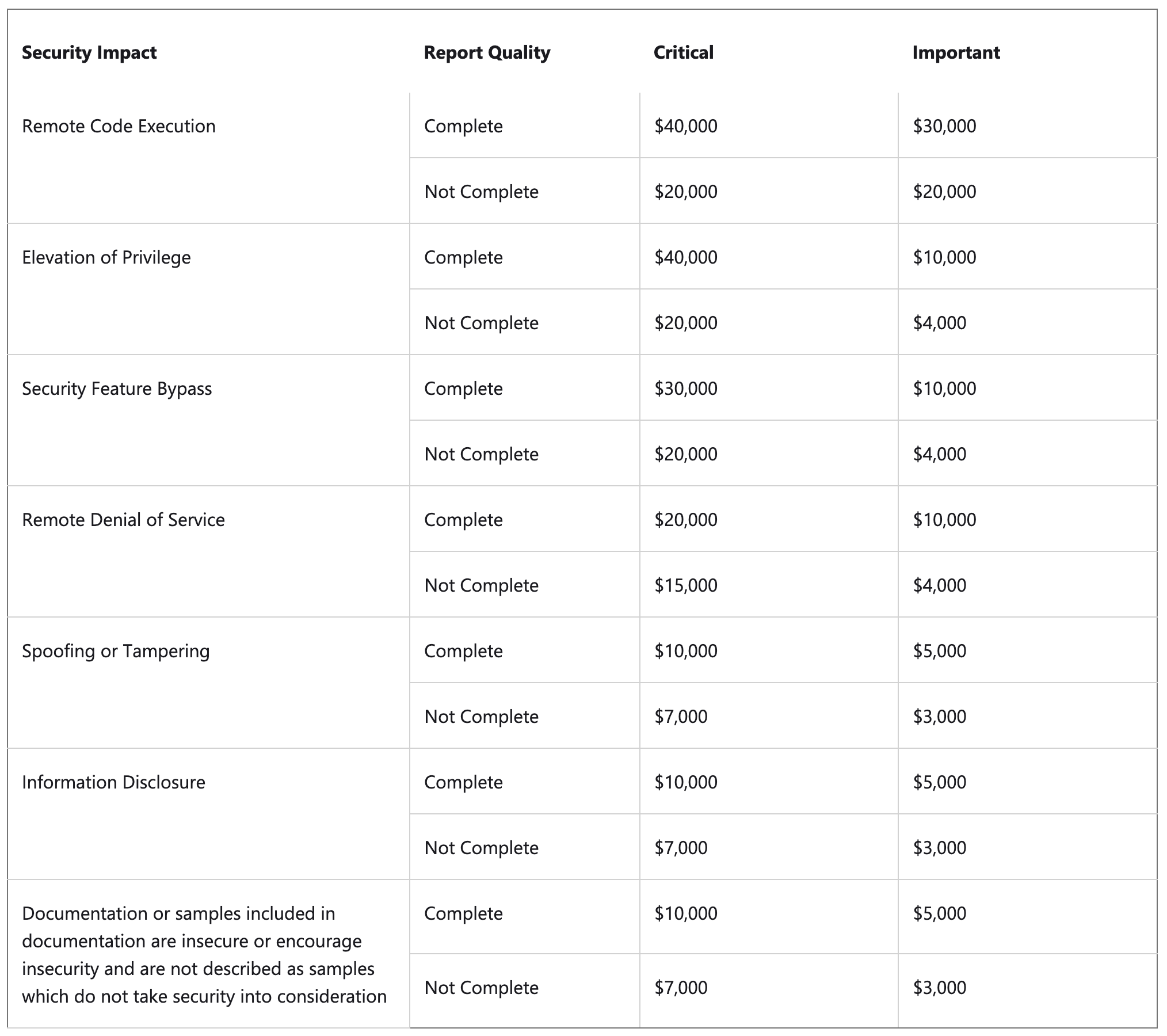Image resolution: width=1167 pixels, height=1036 pixels.
Task: Select the $15,000 Critical amount
Action: tap(685, 585)
